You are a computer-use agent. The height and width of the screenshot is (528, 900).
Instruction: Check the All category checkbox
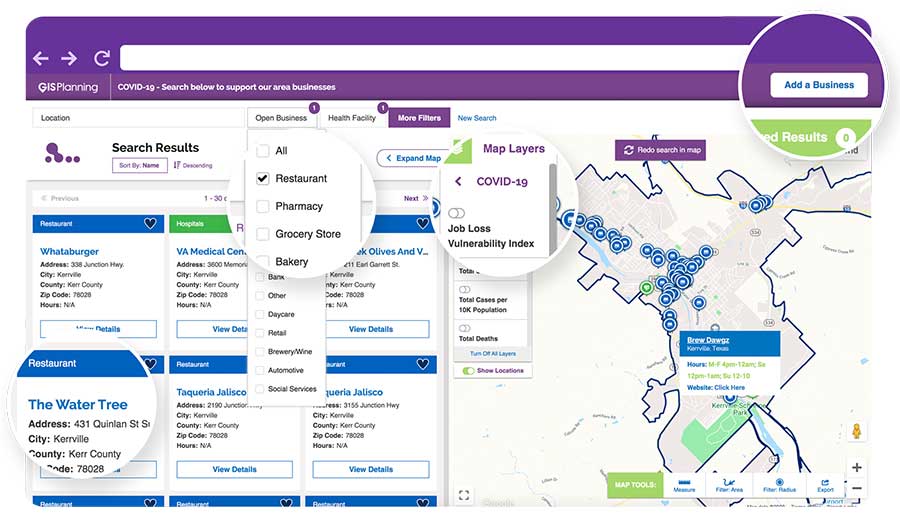[262, 151]
